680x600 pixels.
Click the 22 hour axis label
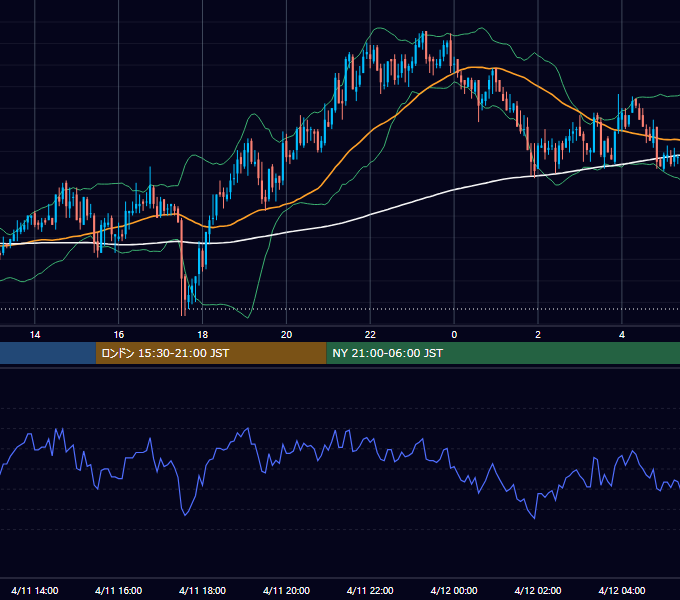(370, 335)
